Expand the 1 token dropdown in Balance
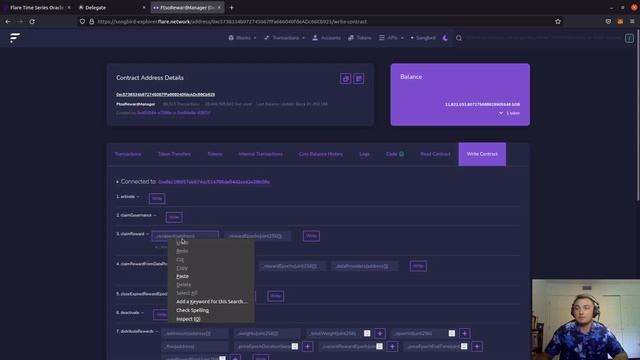640x360 pixels. [509, 113]
